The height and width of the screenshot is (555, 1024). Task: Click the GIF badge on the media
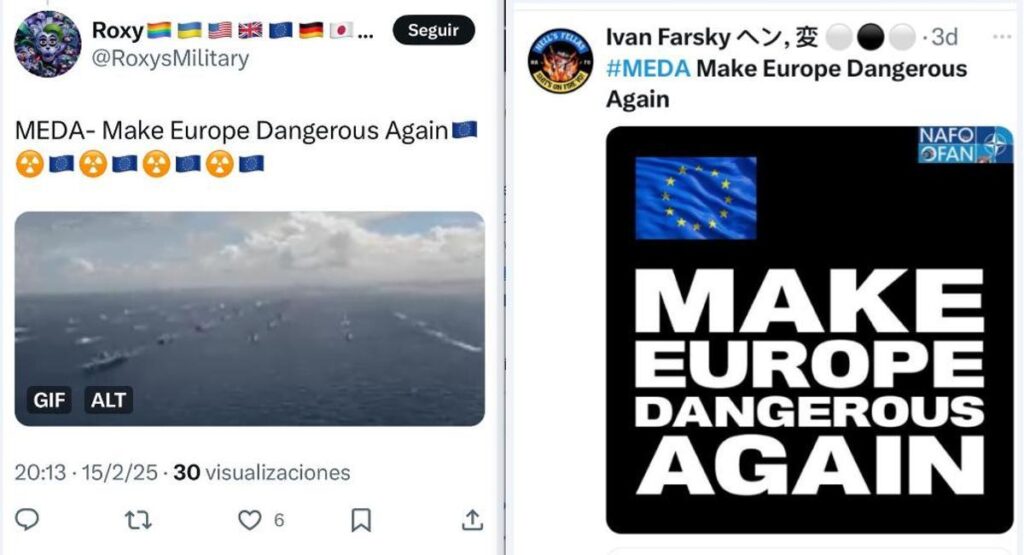[50, 400]
